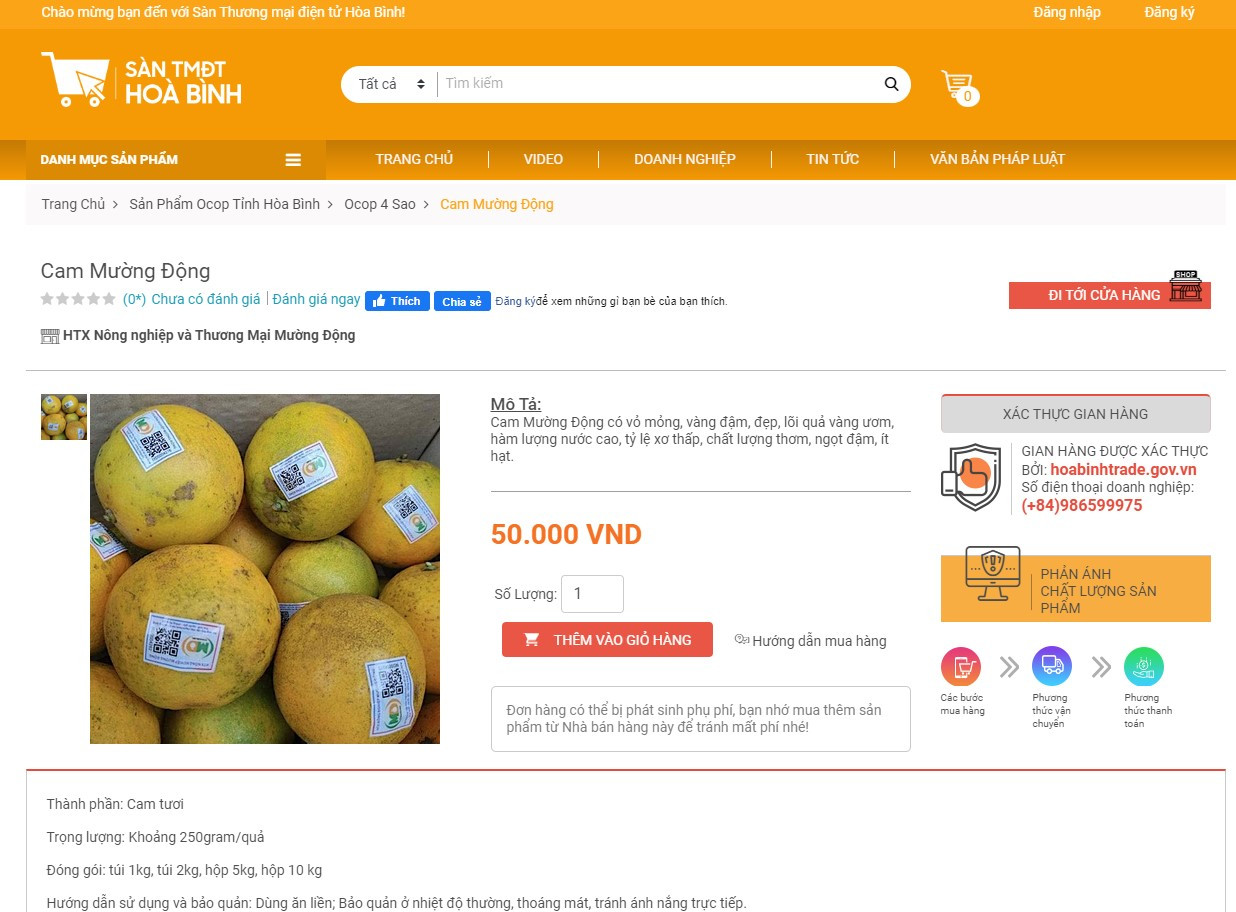Click the search magnifier icon

pyautogui.click(x=891, y=84)
